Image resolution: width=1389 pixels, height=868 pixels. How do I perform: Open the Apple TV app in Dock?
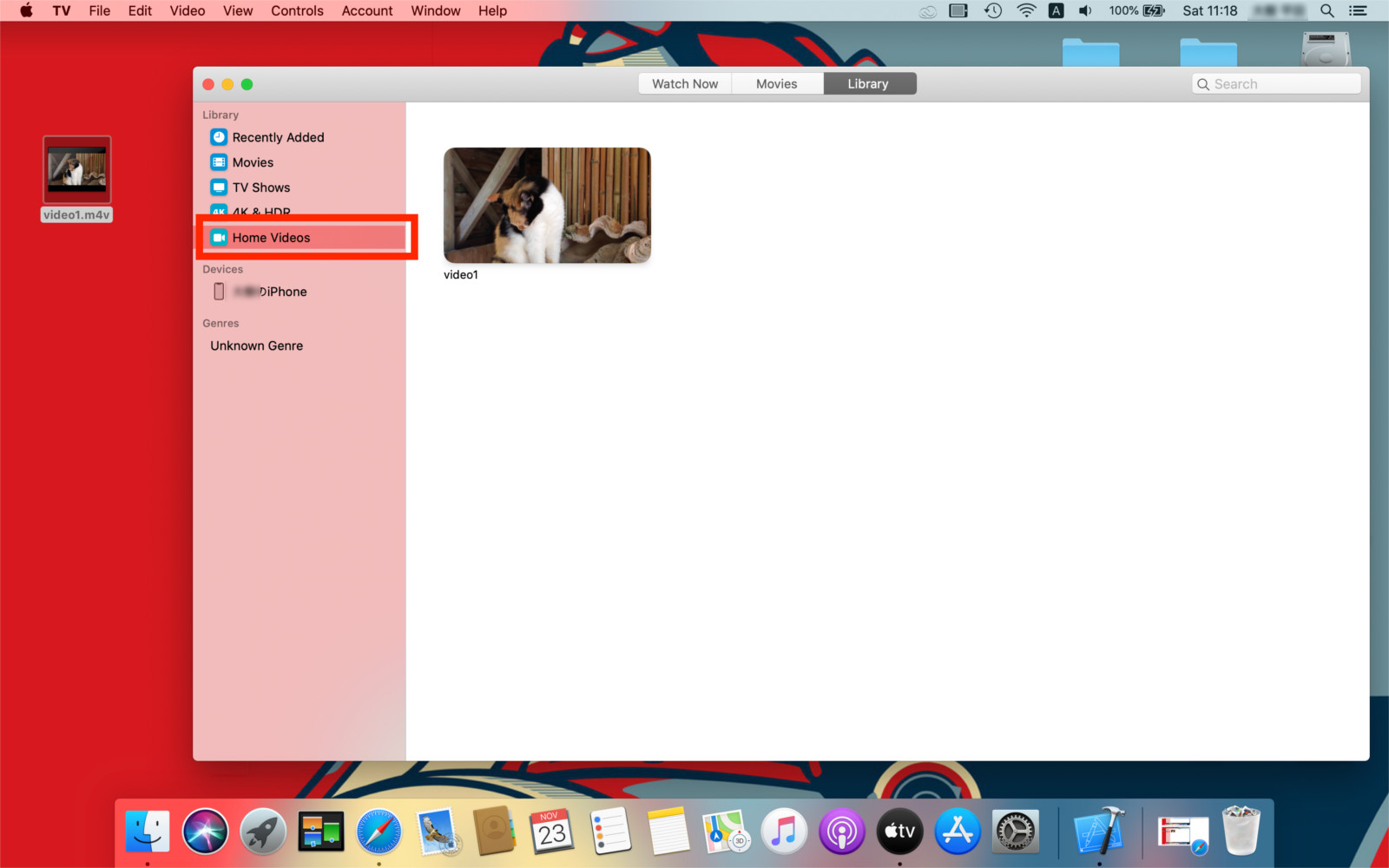coord(899,832)
